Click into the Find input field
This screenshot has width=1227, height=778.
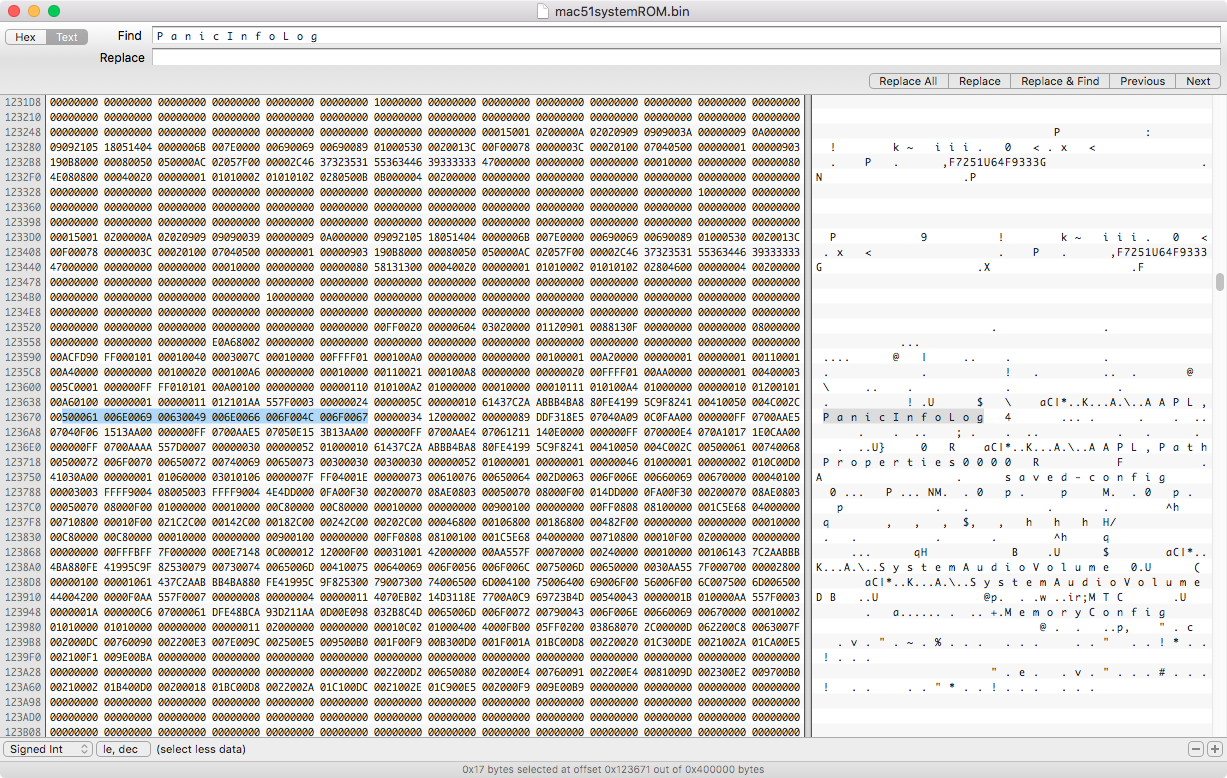[686, 36]
